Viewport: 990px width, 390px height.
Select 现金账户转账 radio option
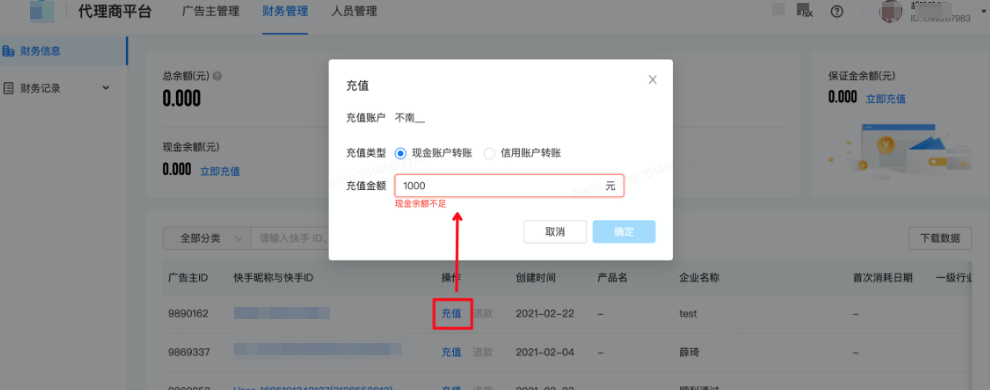pos(400,153)
